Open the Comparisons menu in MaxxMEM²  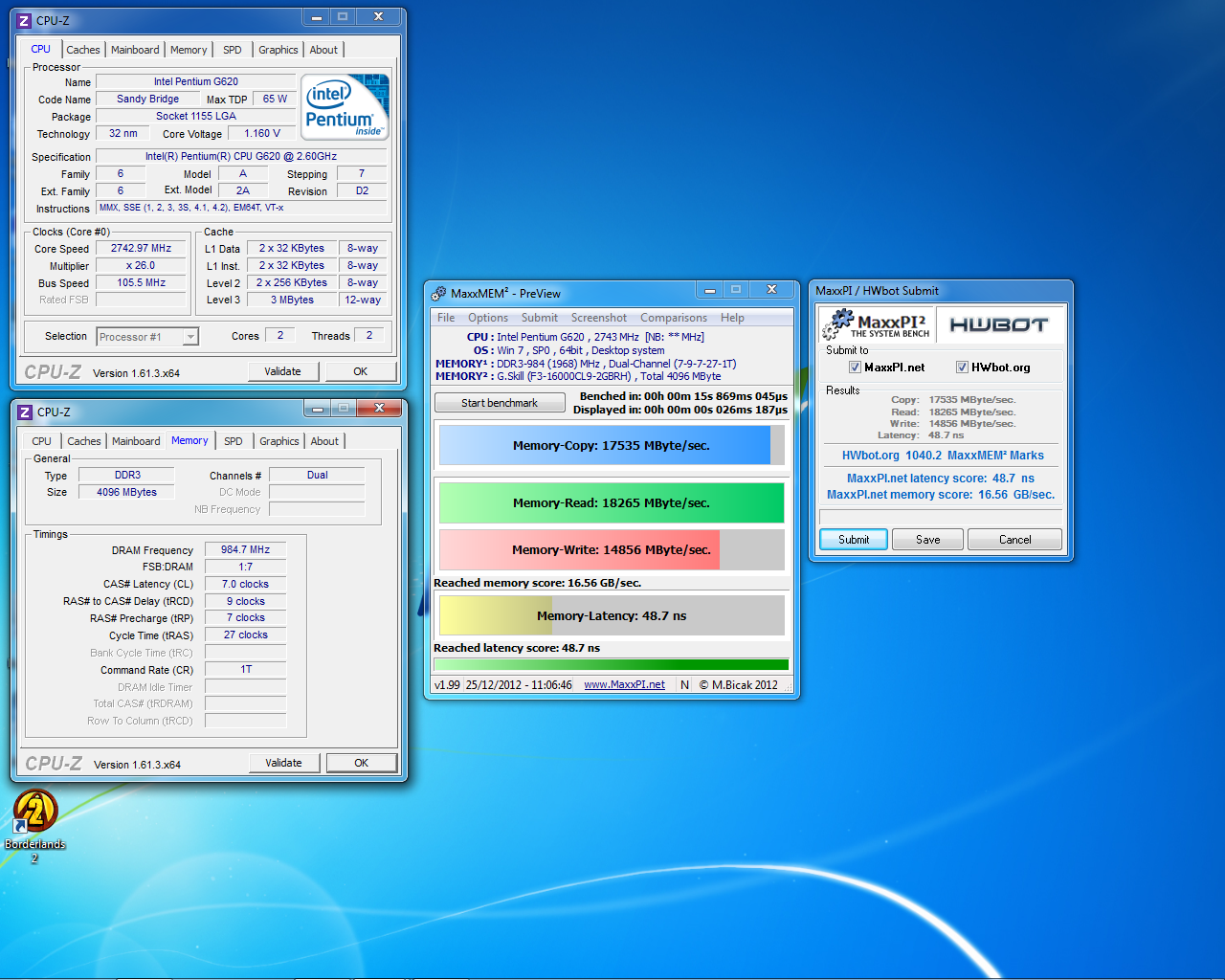pyautogui.click(x=674, y=318)
